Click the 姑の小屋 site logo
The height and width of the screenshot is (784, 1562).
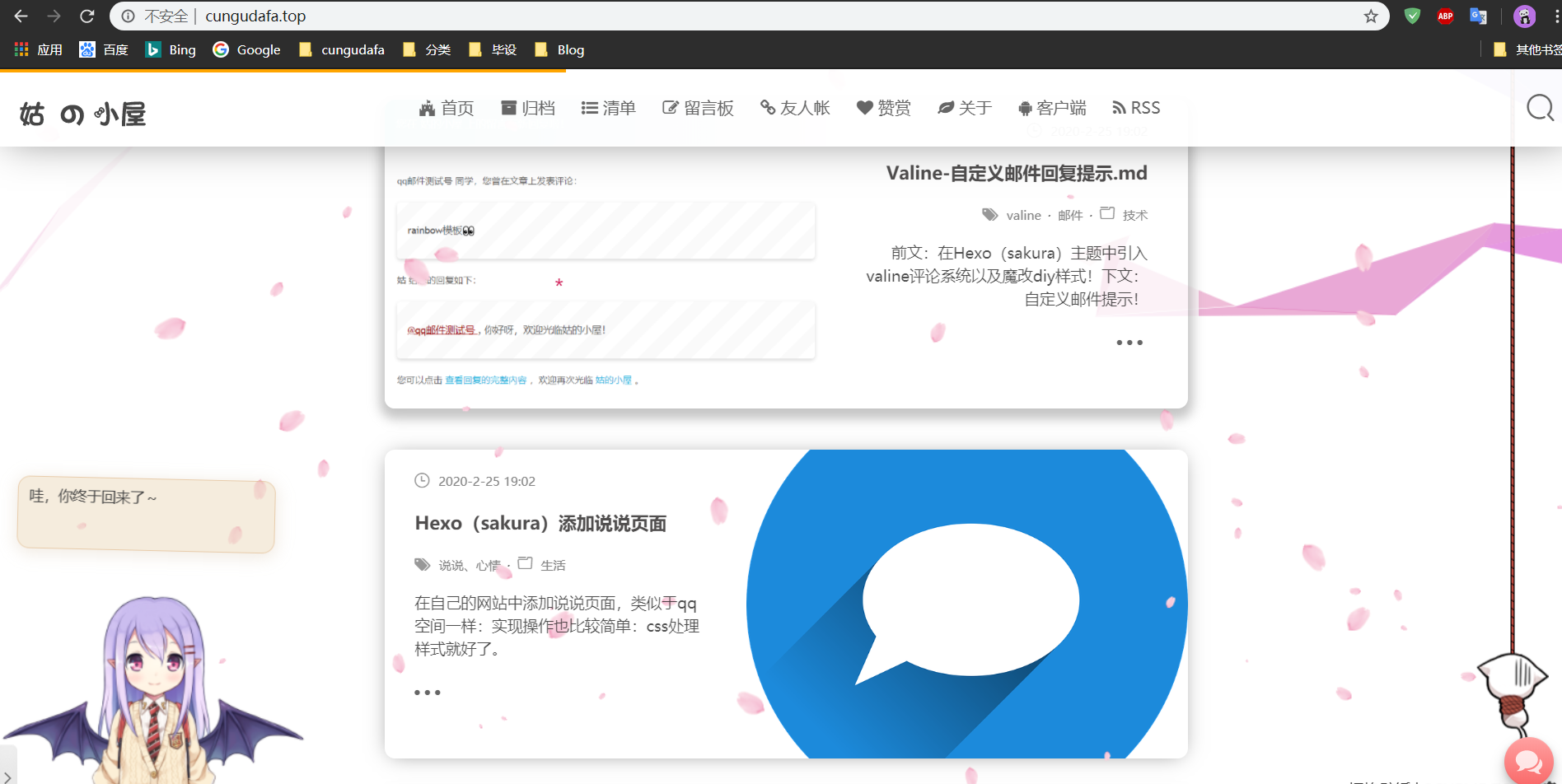(x=82, y=114)
